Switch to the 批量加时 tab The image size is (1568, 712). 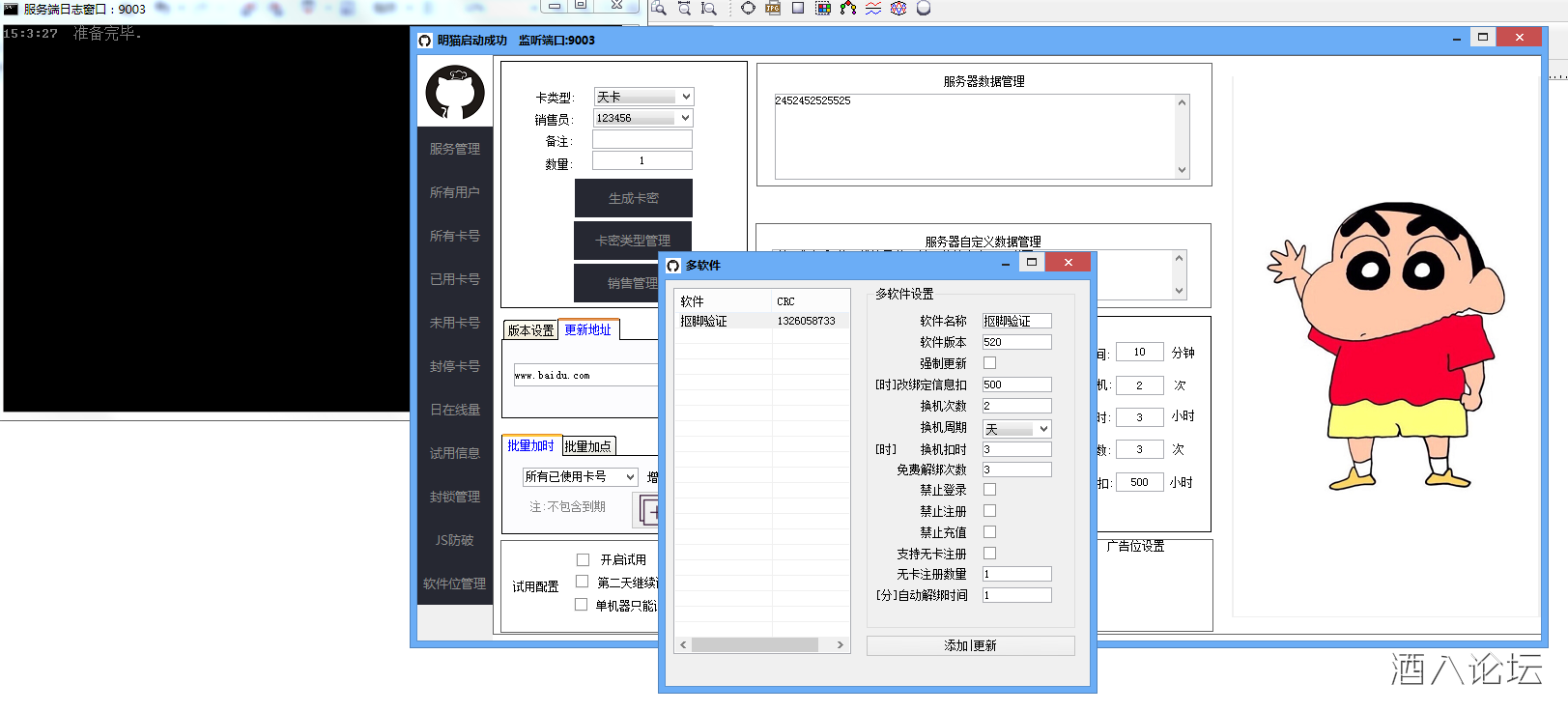tap(530, 445)
